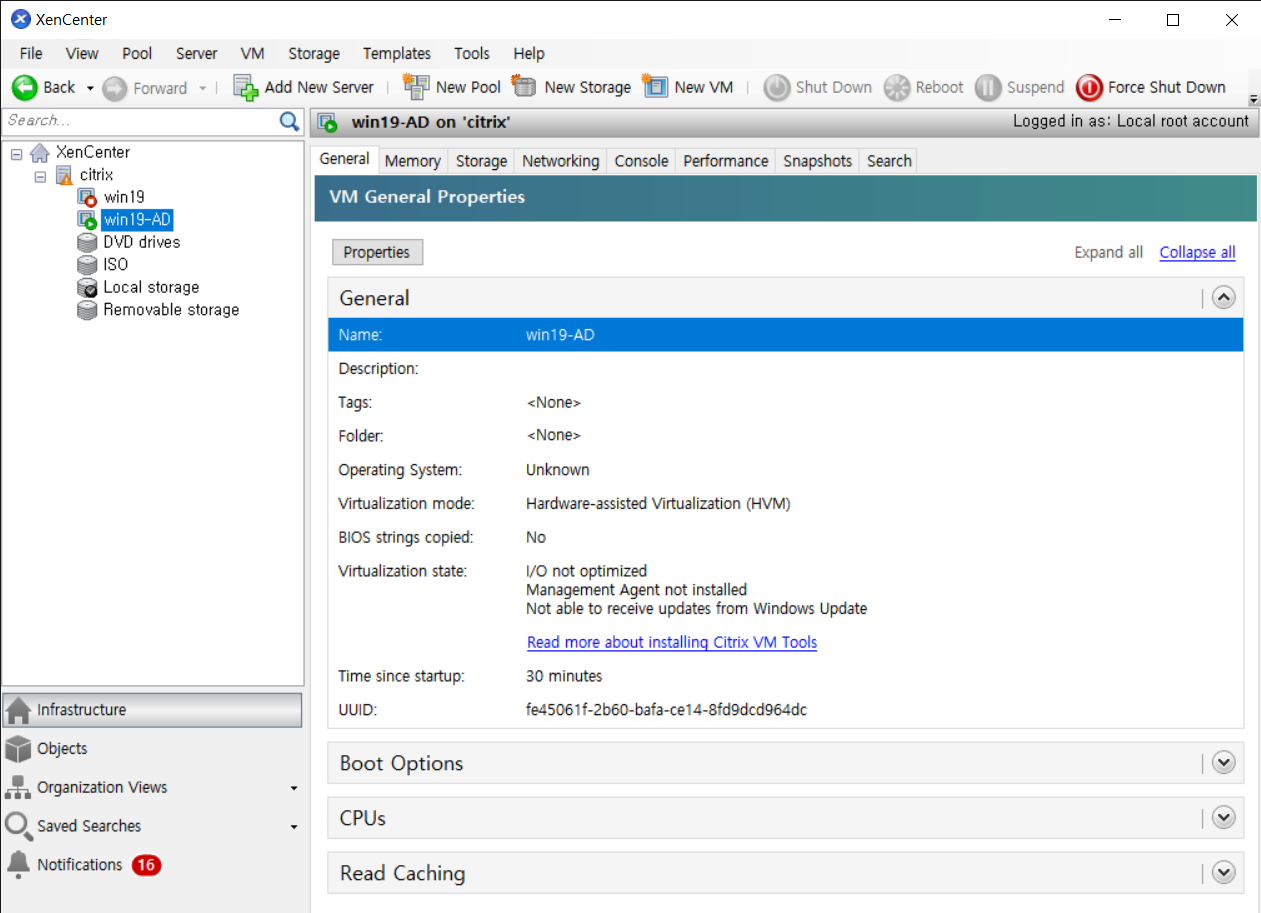Screen dimensions: 1261x913
Task: Select the Name row showing win19-AD
Action: click(x=785, y=335)
